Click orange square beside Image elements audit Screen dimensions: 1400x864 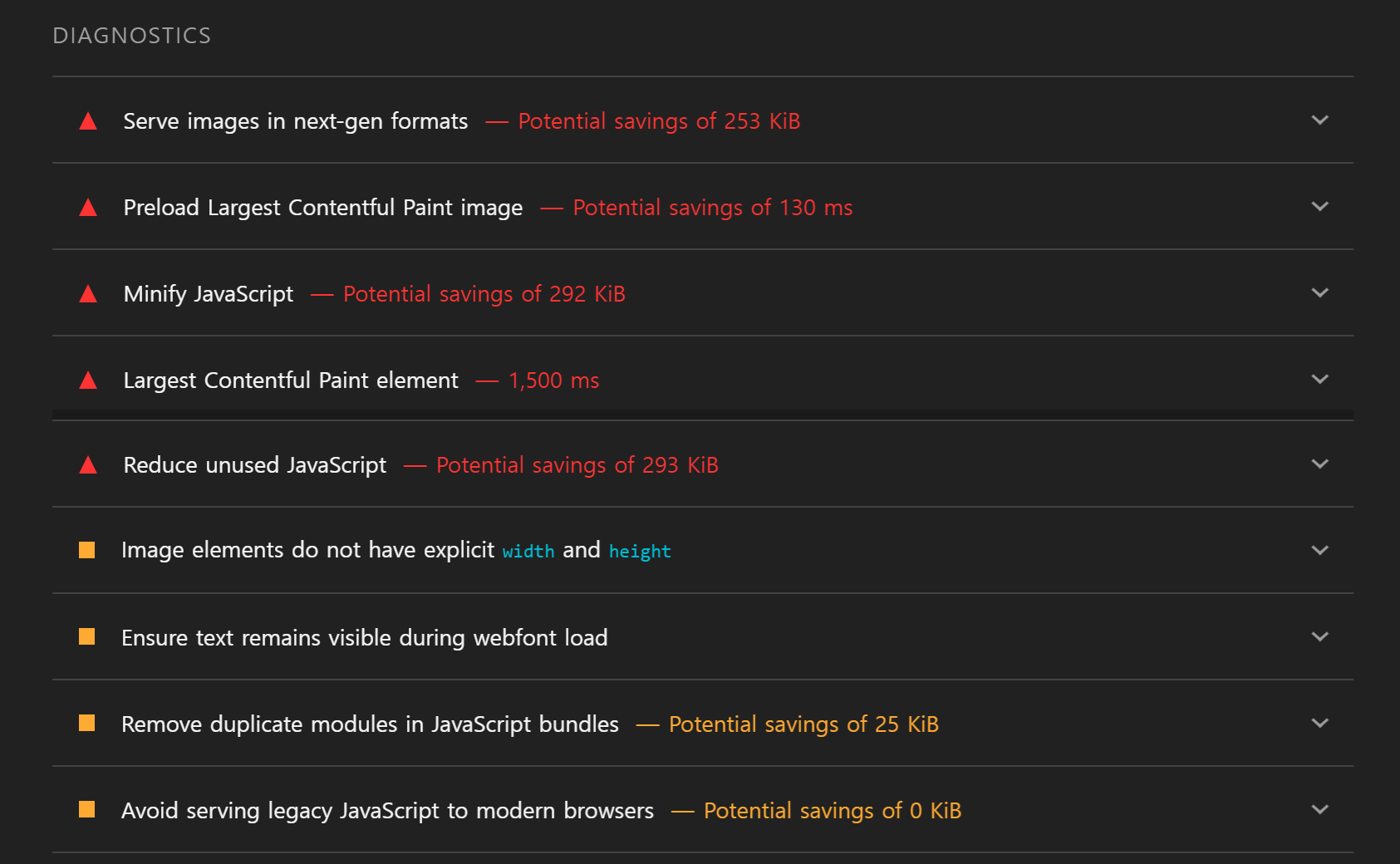(86, 550)
